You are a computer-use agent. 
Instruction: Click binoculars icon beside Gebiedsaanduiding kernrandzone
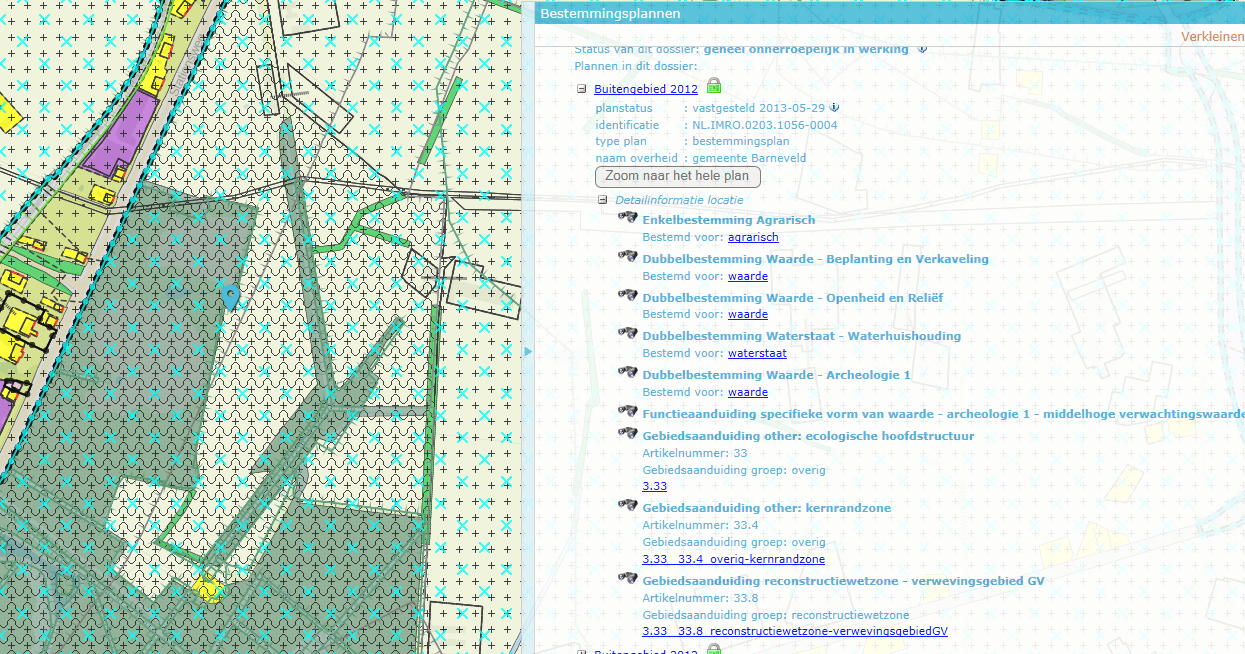(x=628, y=505)
